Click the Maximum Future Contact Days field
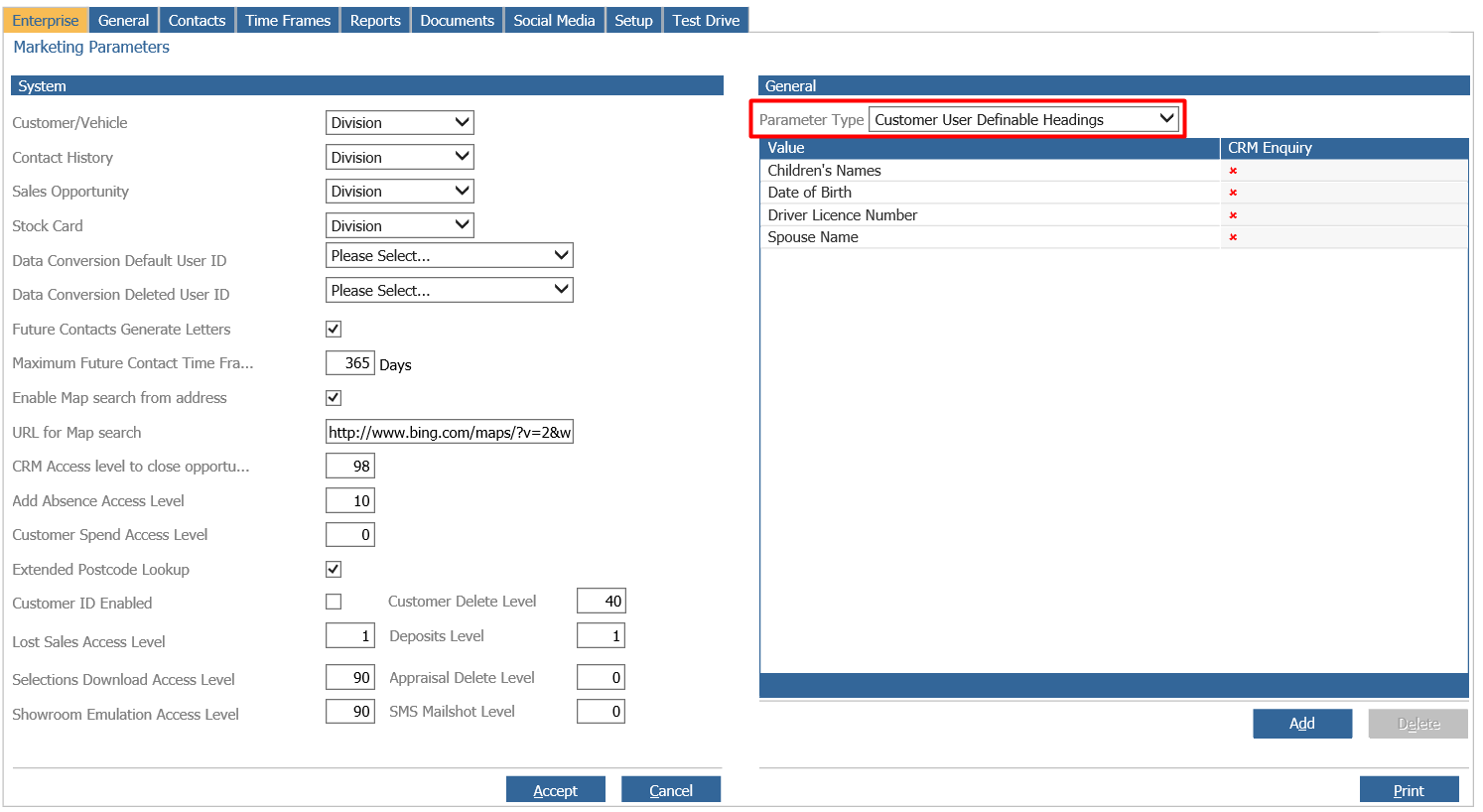This screenshot has width=1483, height=812. click(349, 362)
